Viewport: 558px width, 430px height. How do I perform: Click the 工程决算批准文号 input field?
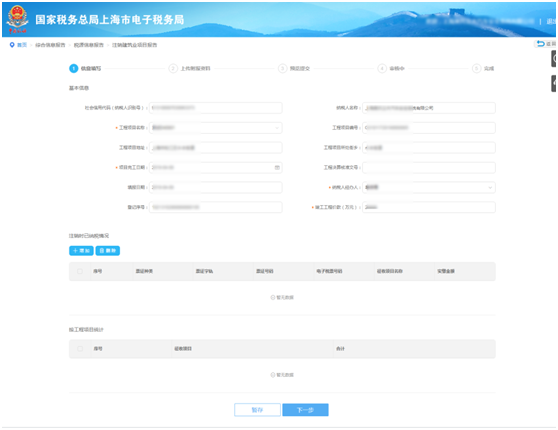(429, 168)
